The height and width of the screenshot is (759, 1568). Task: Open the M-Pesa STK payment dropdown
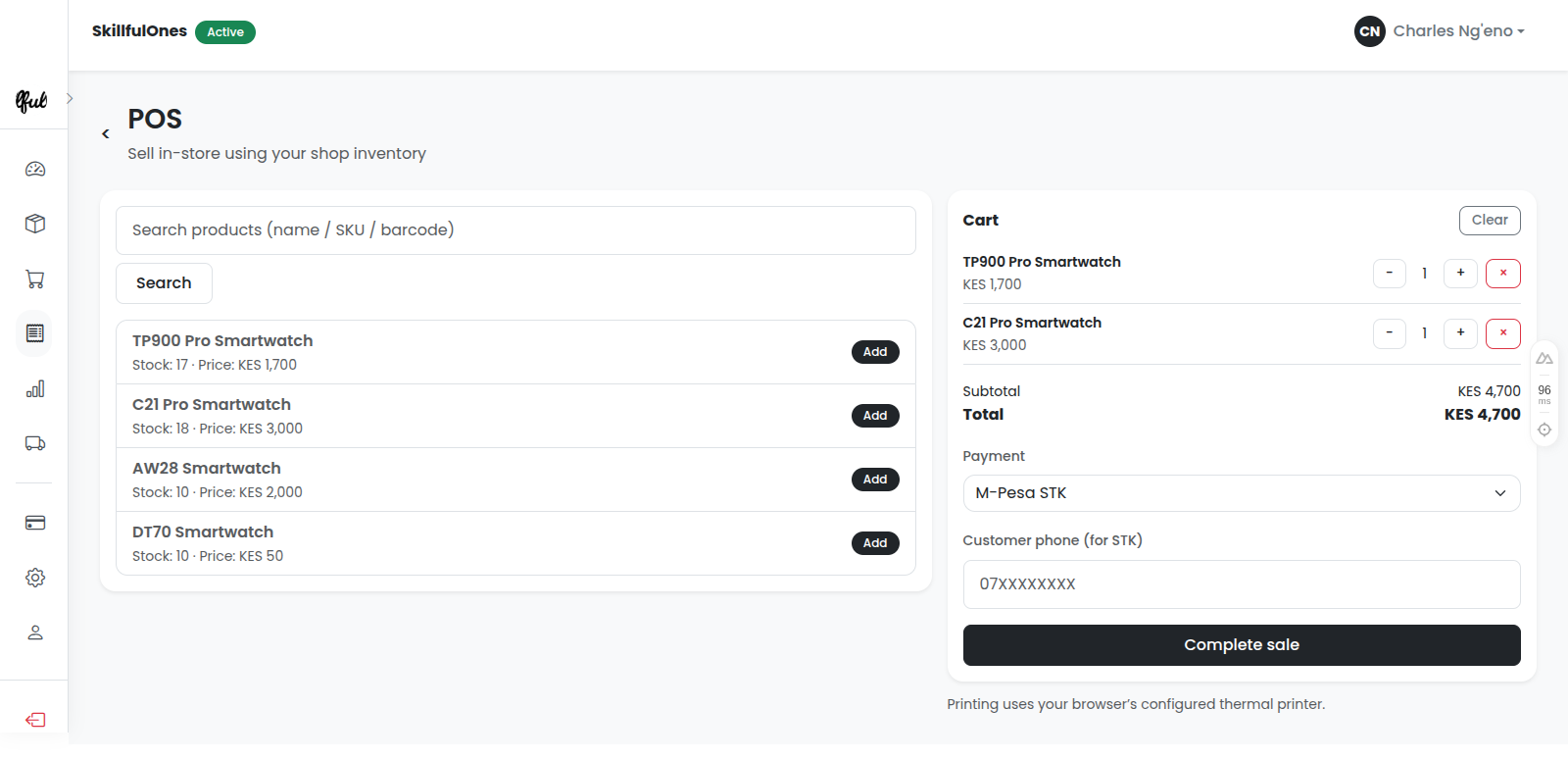pyautogui.click(x=1241, y=493)
